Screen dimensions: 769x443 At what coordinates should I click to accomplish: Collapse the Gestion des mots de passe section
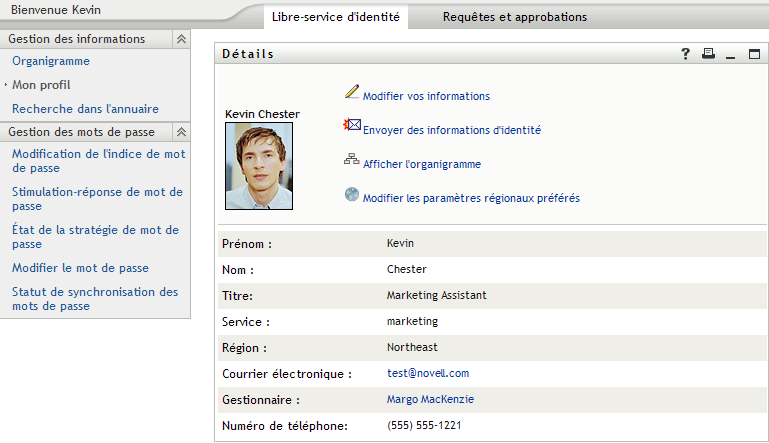click(x=181, y=131)
